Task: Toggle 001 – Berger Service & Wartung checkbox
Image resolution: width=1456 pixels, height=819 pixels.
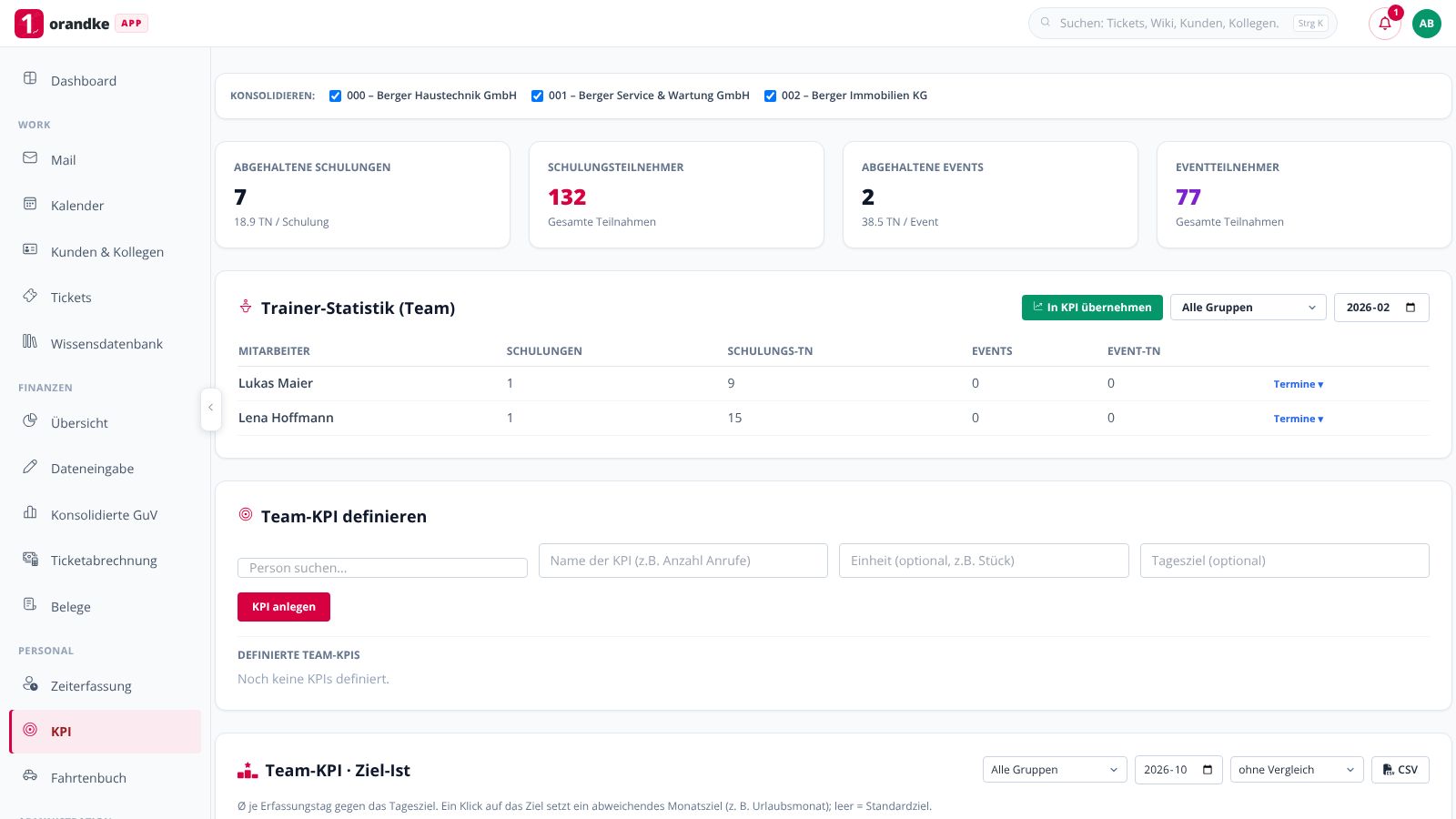Action: tap(537, 96)
